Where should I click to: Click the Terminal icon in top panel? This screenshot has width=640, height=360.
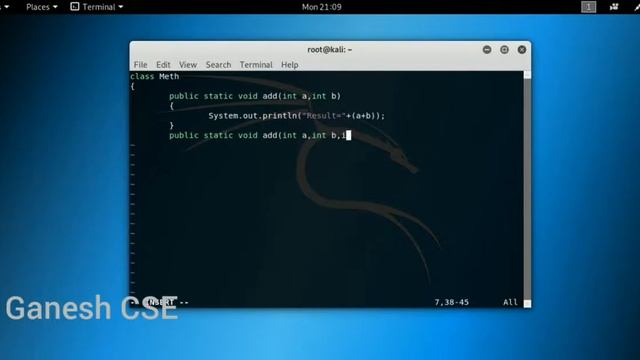(x=74, y=7)
